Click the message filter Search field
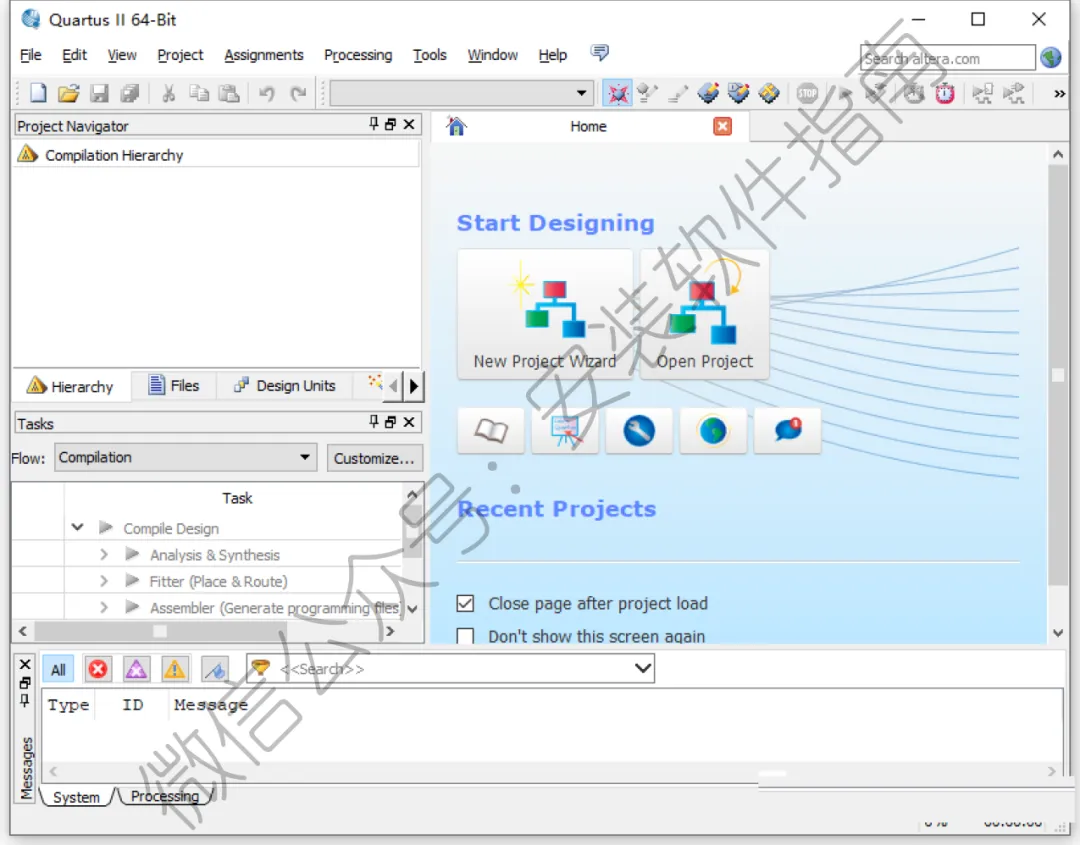Viewport: 1080px width, 845px height. click(451, 668)
